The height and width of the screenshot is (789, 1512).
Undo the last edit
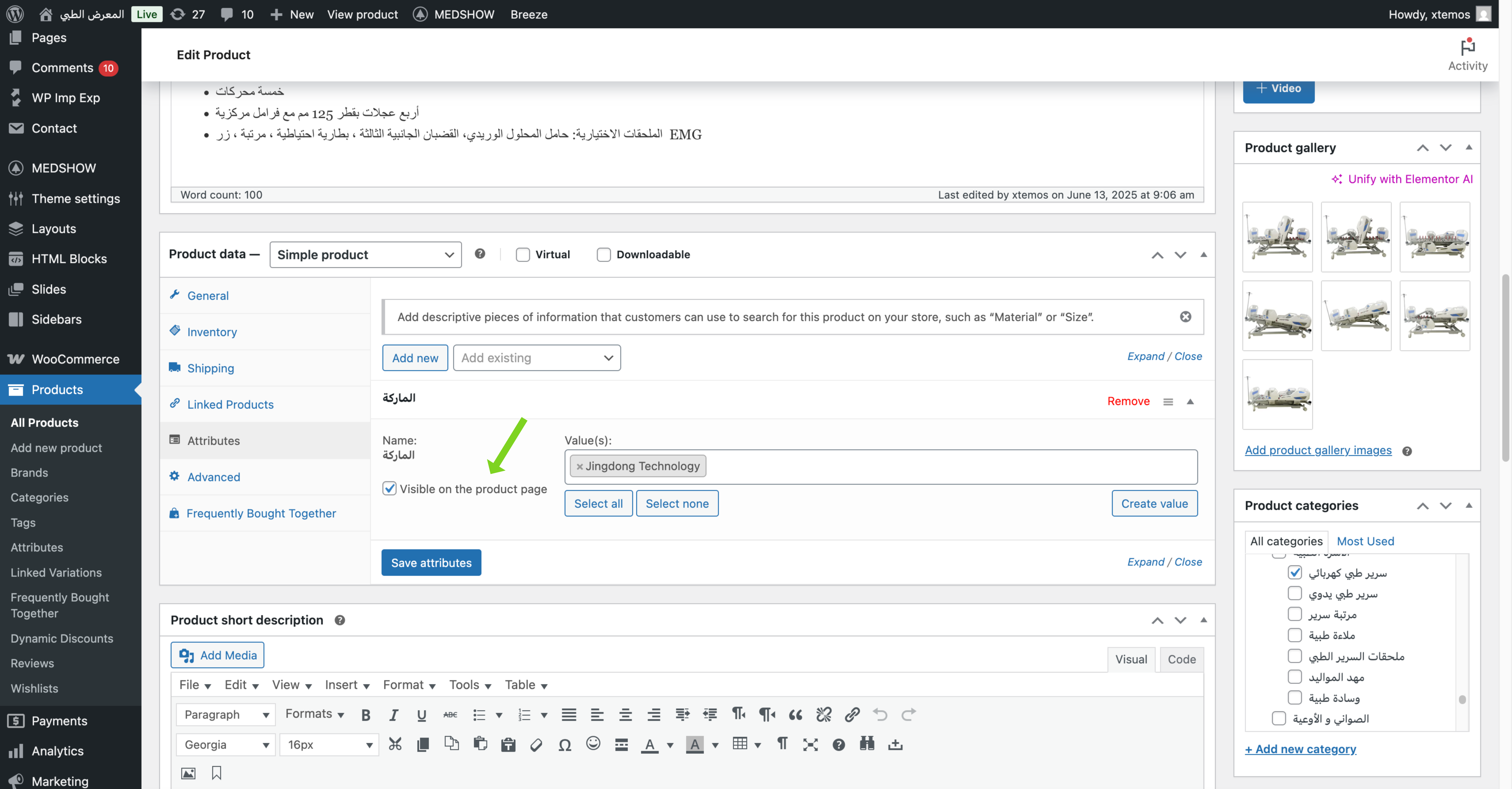tap(880, 714)
